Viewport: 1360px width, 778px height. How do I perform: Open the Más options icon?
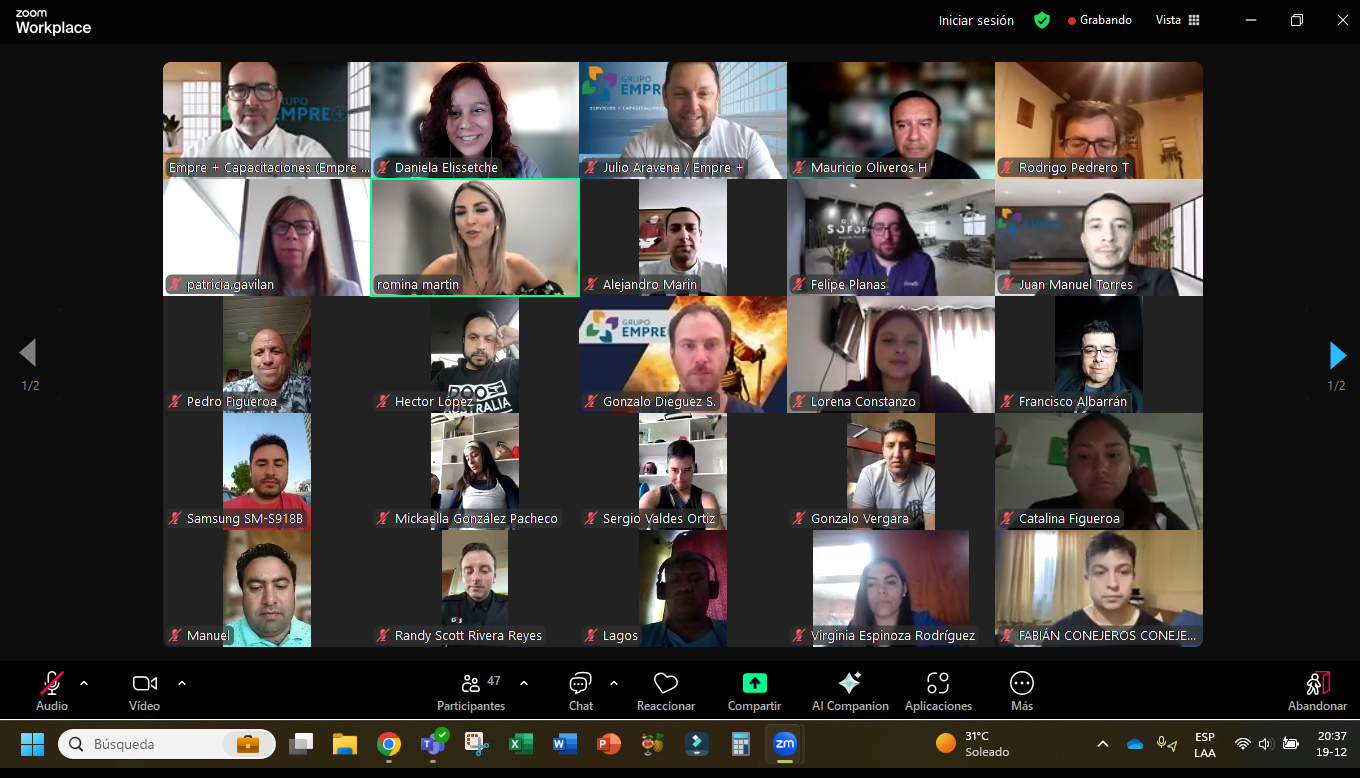click(1021, 684)
